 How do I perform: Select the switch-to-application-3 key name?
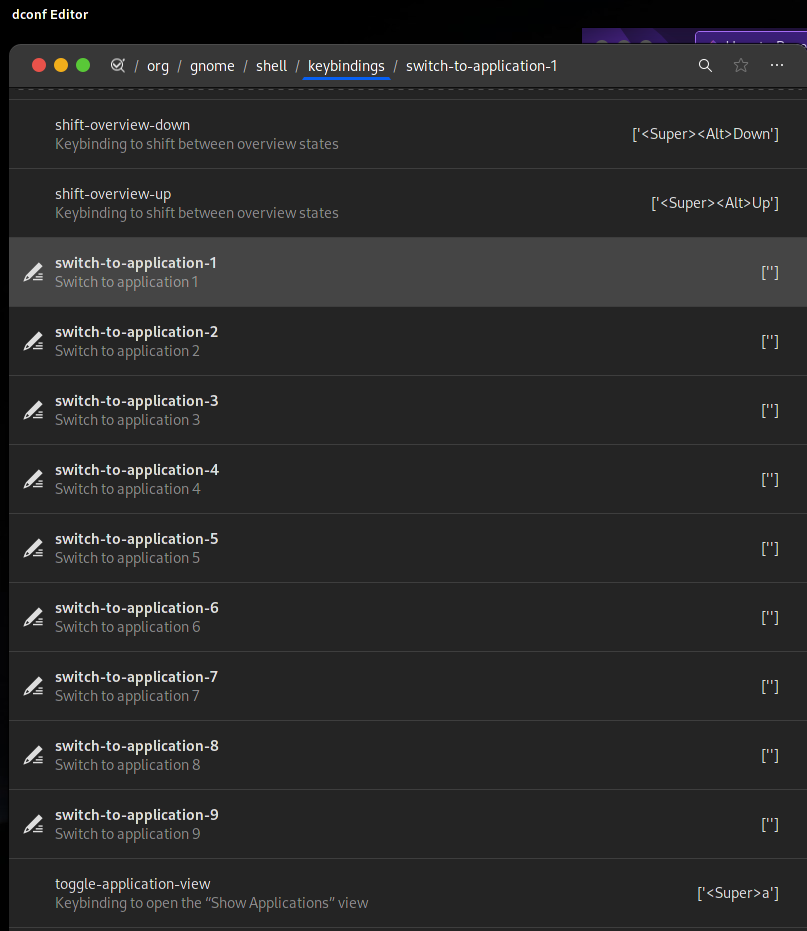click(x=137, y=401)
